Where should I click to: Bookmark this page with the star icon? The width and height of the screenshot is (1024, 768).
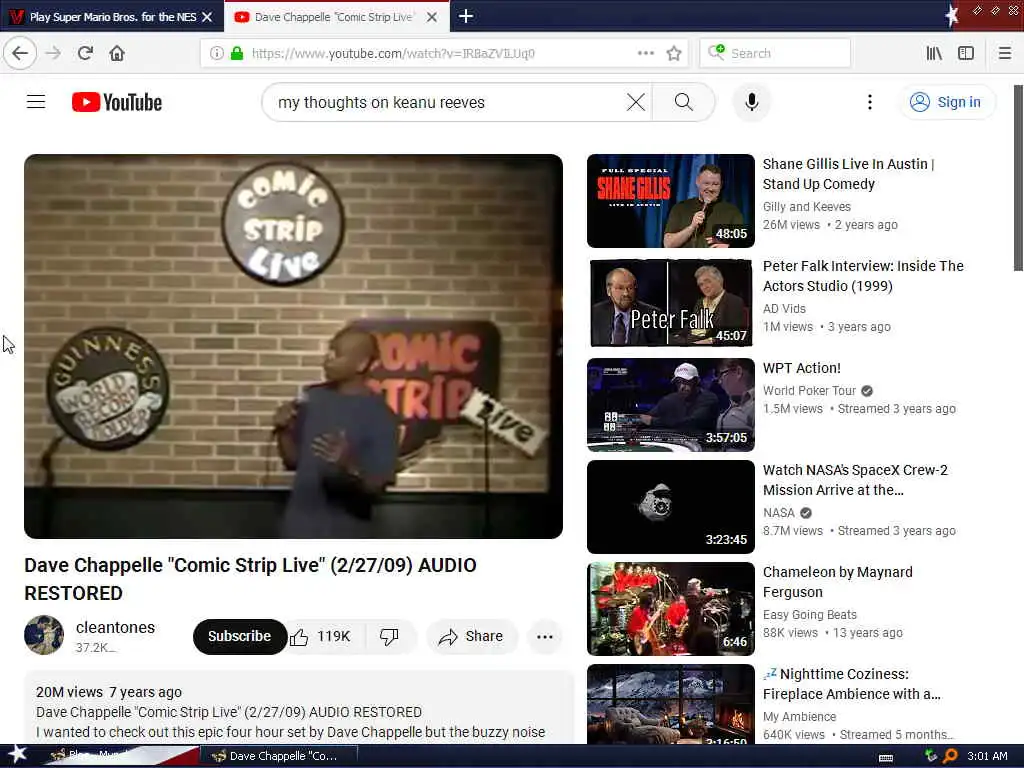click(x=674, y=54)
